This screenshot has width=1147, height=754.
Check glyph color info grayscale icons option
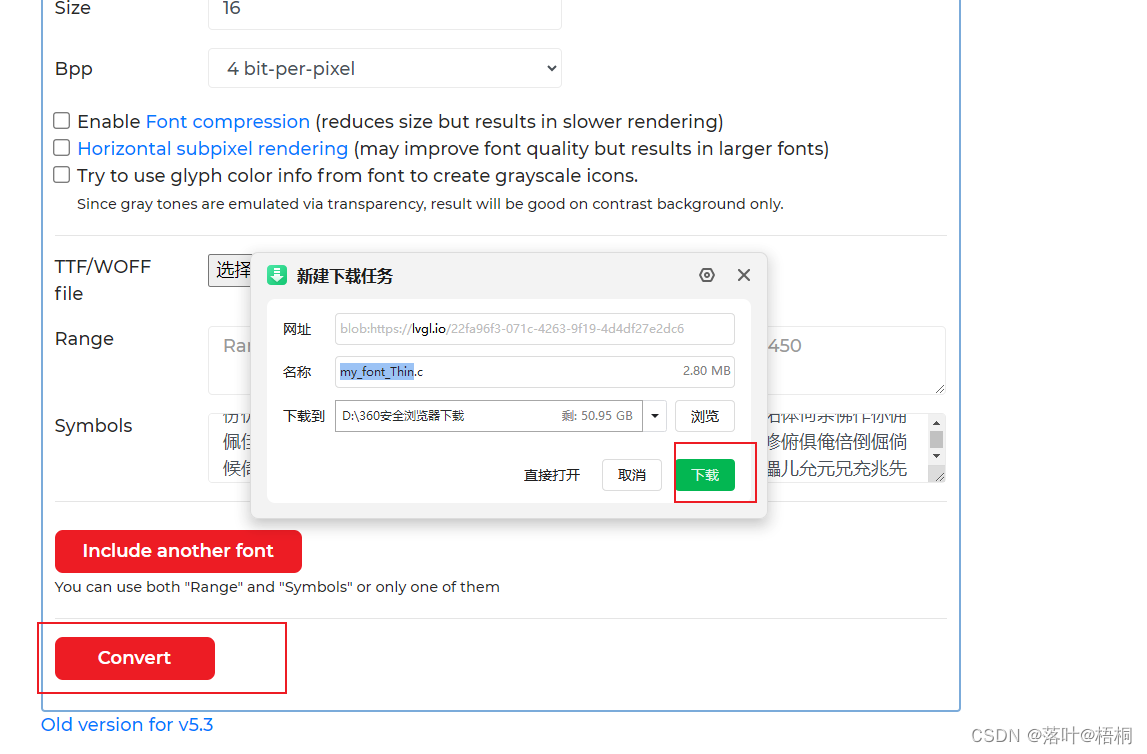click(x=61, y=175)
